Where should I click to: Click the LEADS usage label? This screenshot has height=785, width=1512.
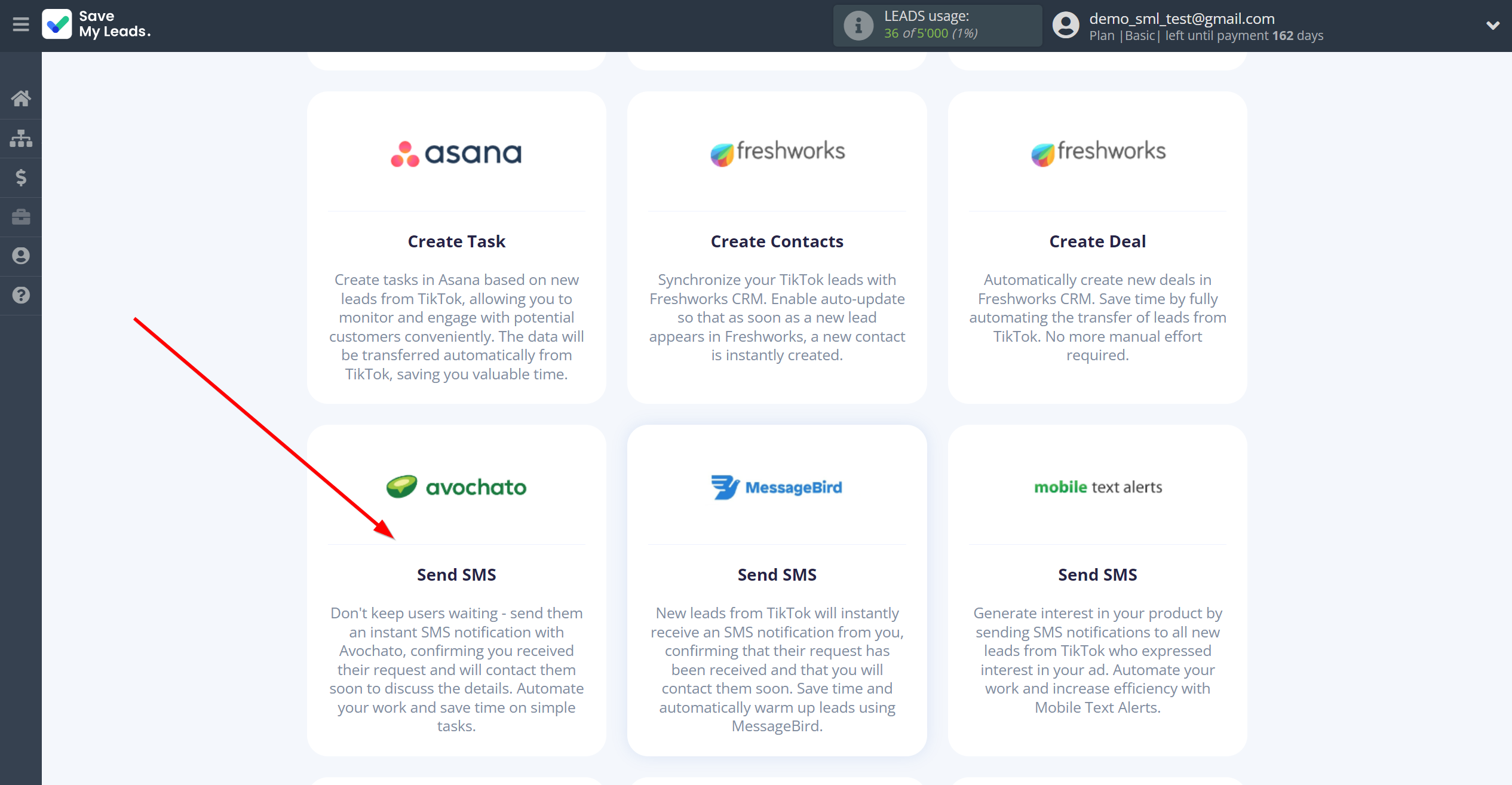(927, 16)
